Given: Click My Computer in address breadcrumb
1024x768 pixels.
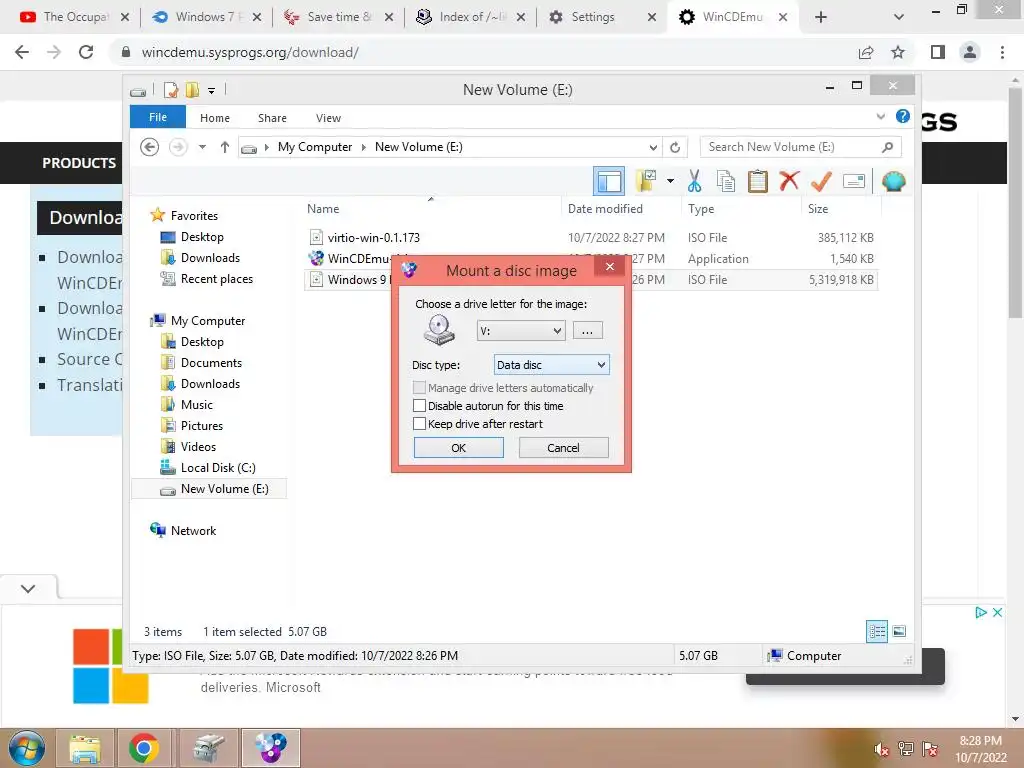Looking at the screenshot, I should point(315,147).
